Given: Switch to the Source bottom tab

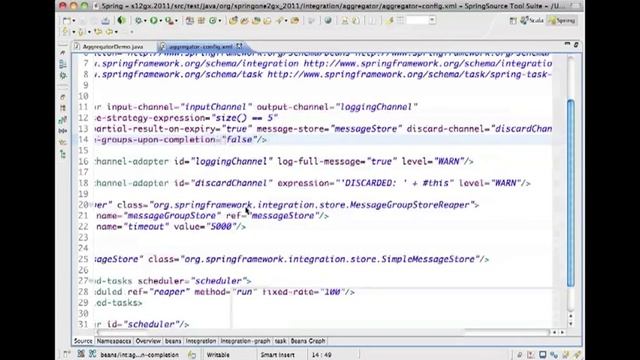Looking at the screenshot, I should tap(83, 341).
